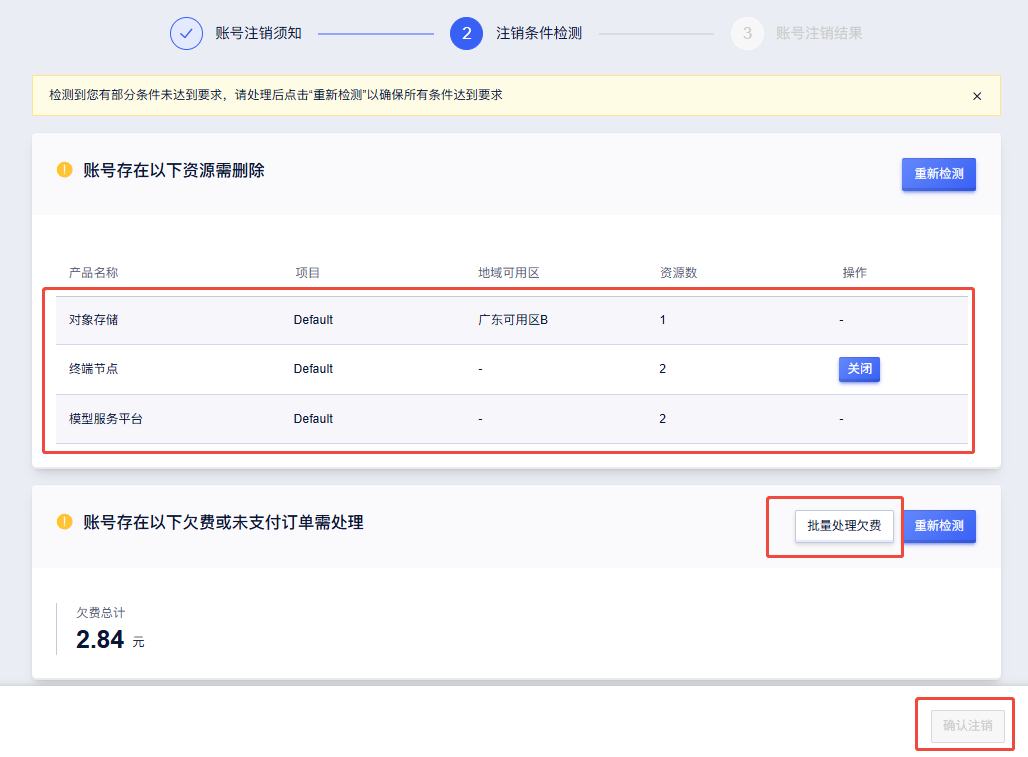The image size is (1028, 757).
Task: Click 重新检测 in the arrears section
Action: pos(939,526)
